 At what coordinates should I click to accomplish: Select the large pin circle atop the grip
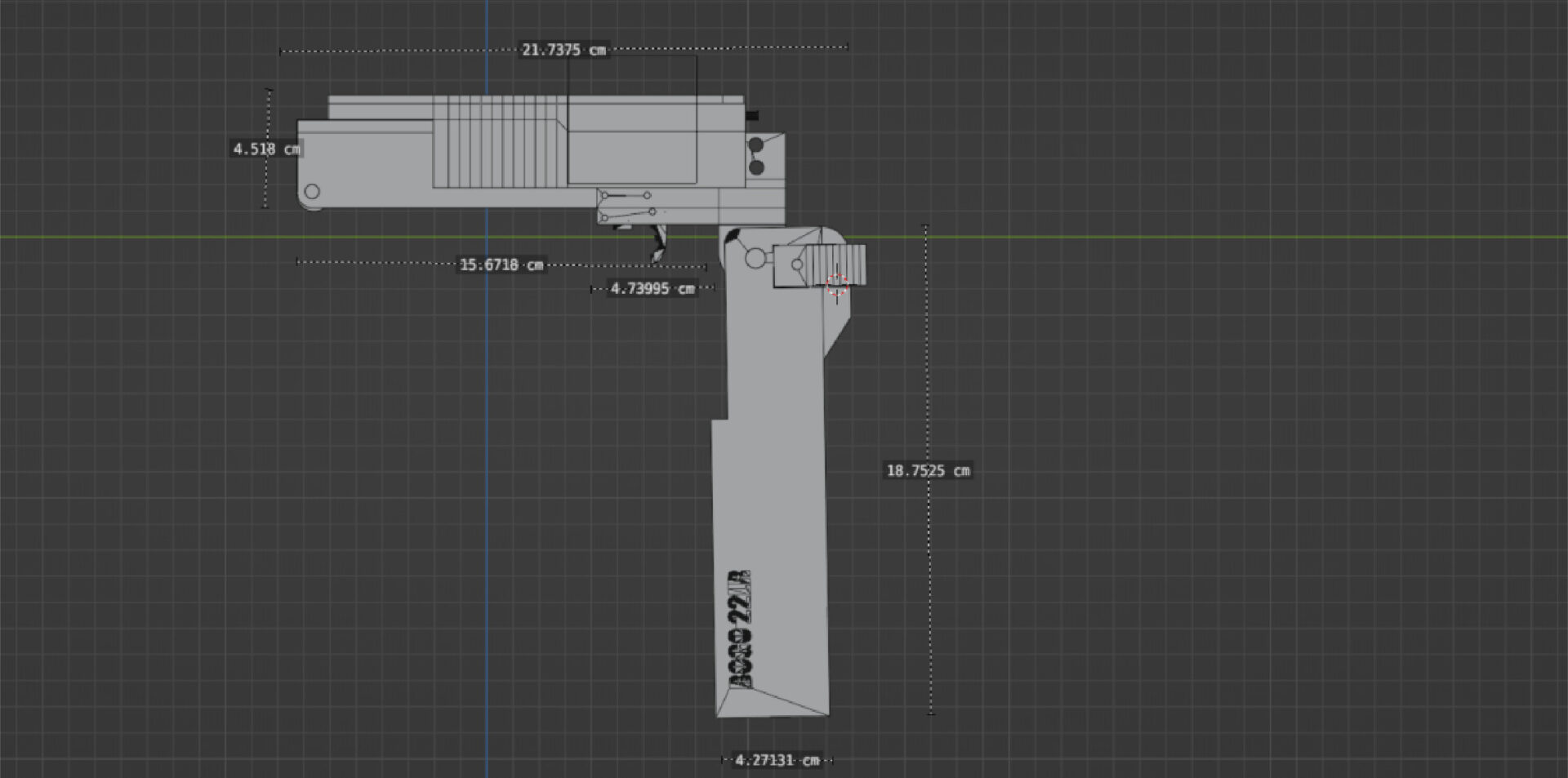755,259
